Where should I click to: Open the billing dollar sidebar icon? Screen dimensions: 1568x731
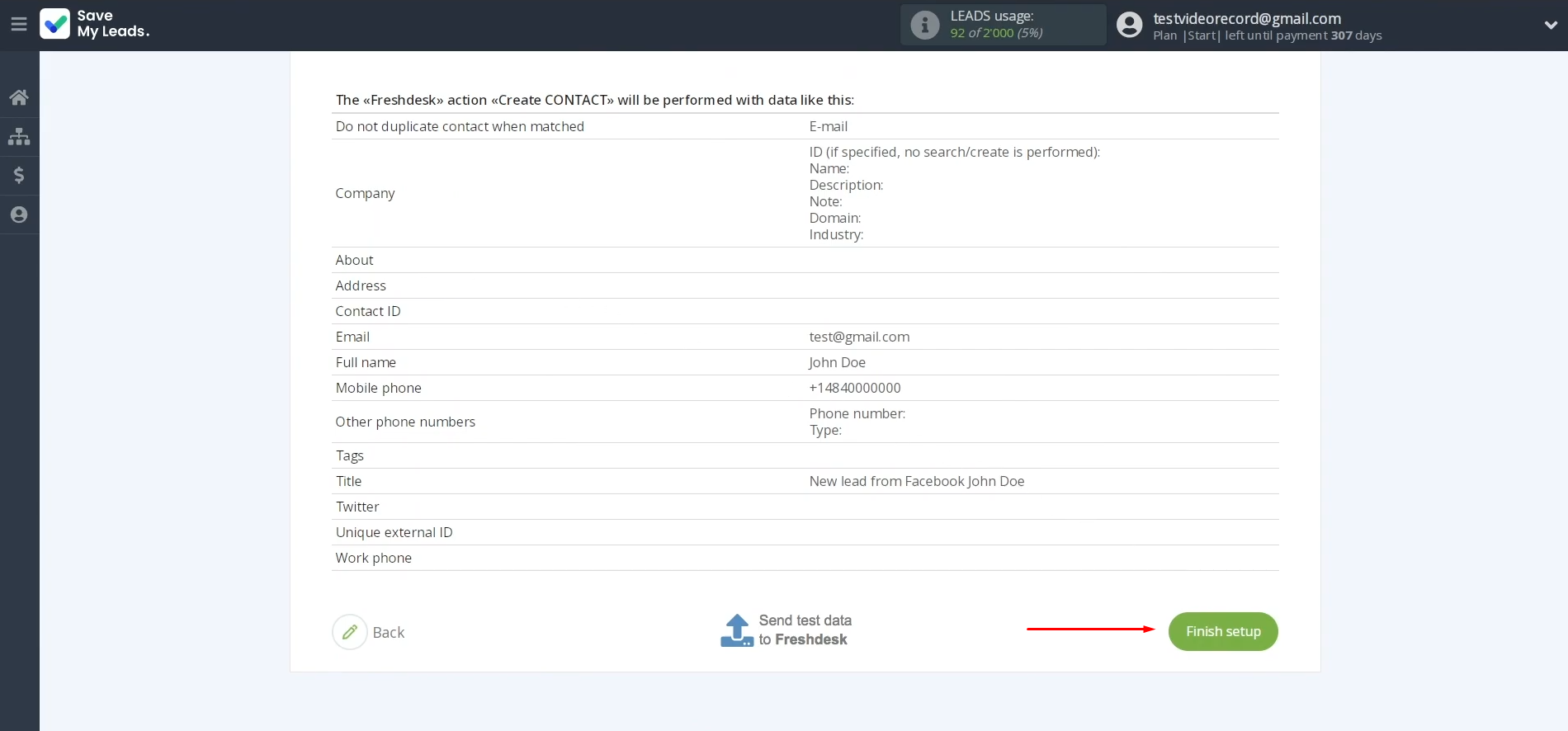pos(19,175)
